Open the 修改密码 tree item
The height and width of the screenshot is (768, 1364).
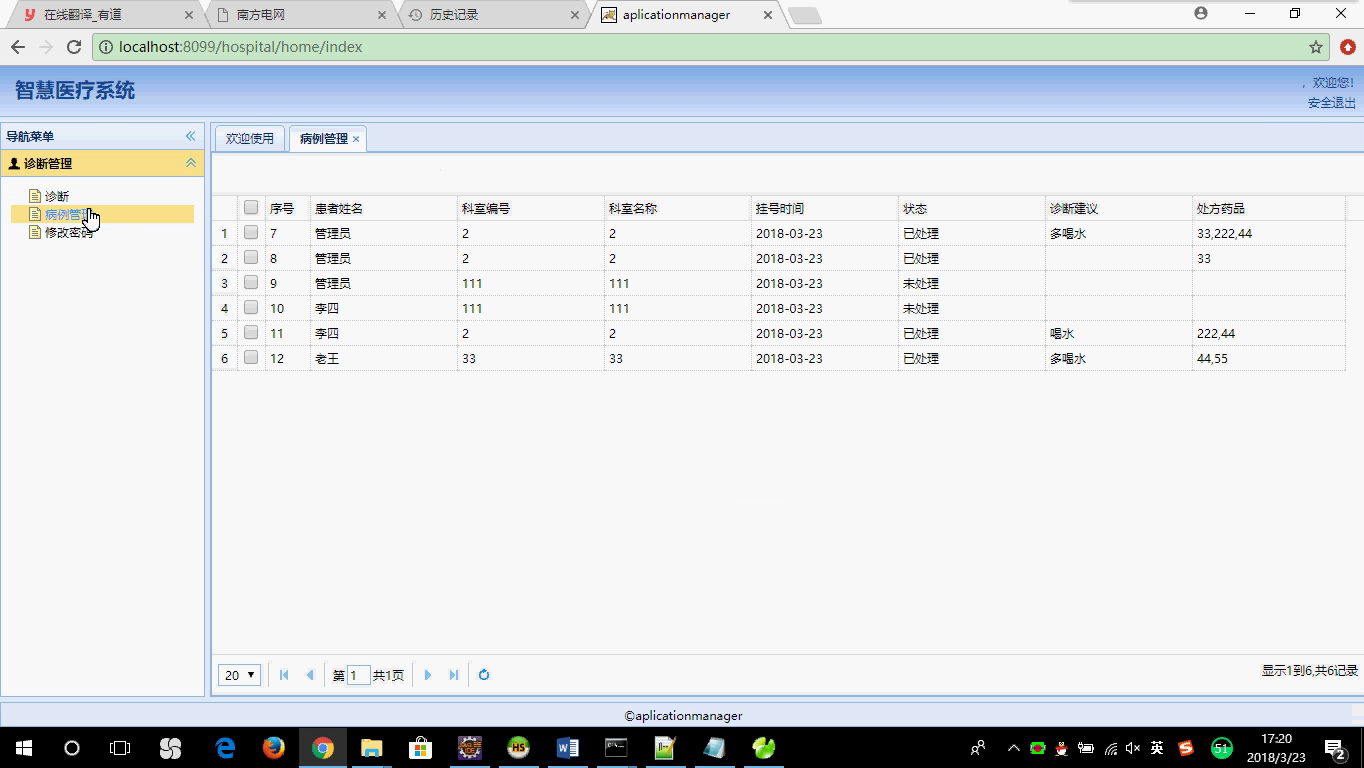(x=69, y=232)
